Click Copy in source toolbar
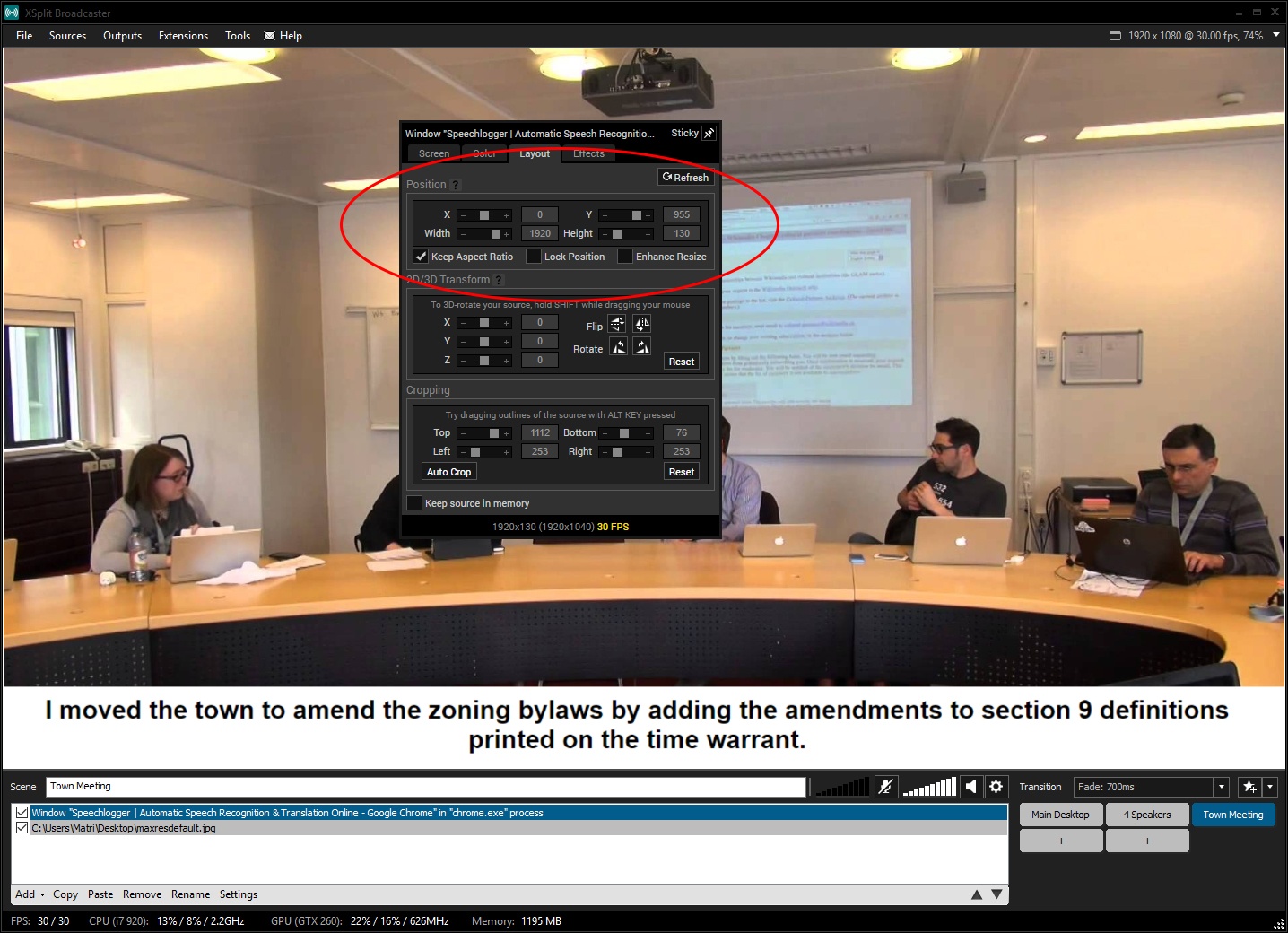The image size is (1288, 933). point(65,894)
